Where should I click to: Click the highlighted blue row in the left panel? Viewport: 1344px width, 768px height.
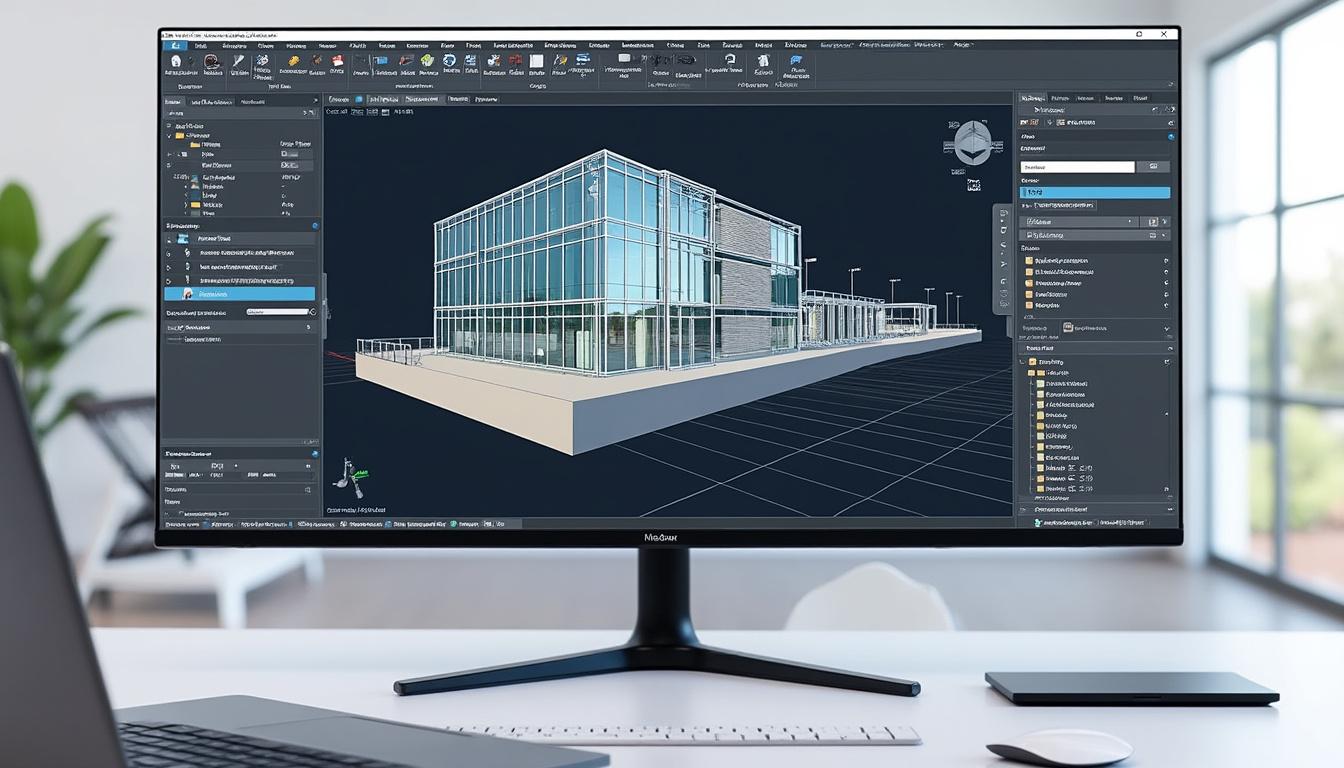point(240,294)
